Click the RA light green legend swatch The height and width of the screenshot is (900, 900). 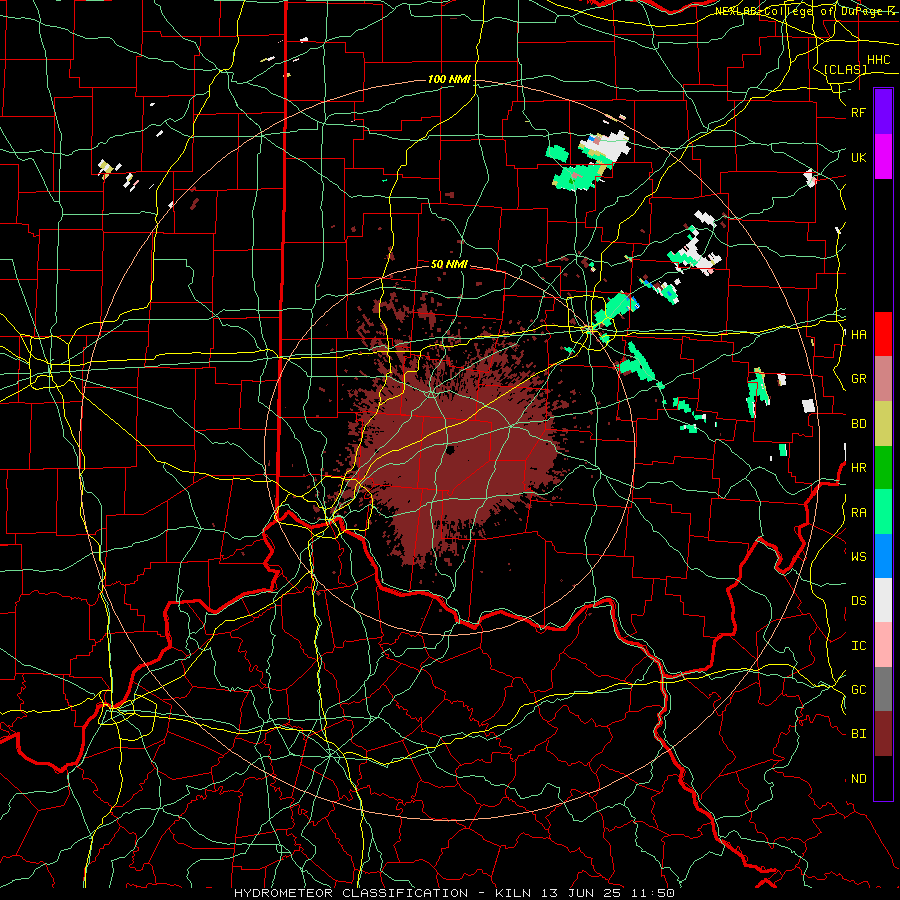point(883,512)
